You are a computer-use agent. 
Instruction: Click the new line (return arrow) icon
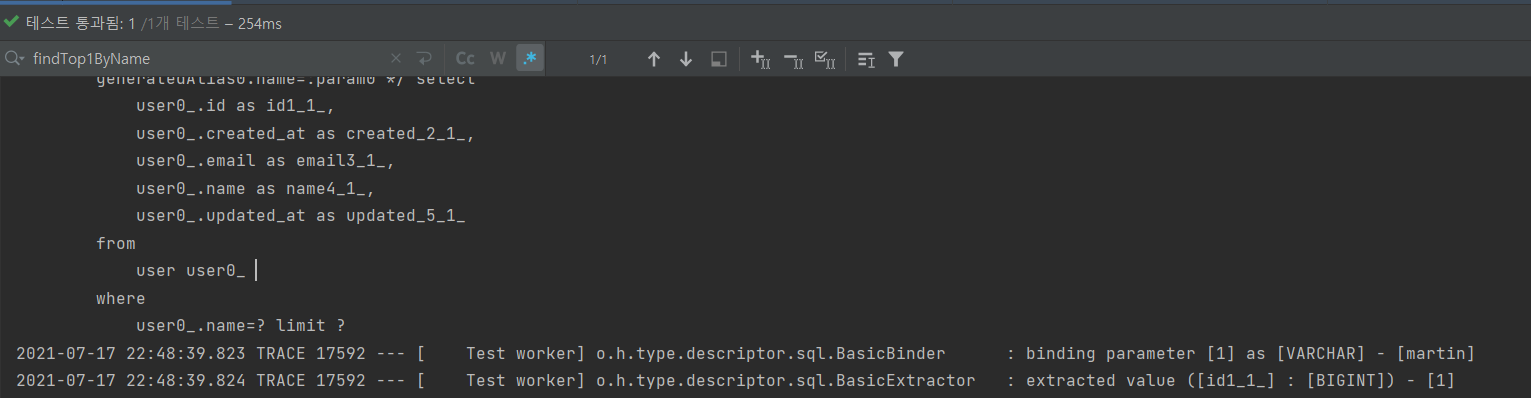pos(424,59)
